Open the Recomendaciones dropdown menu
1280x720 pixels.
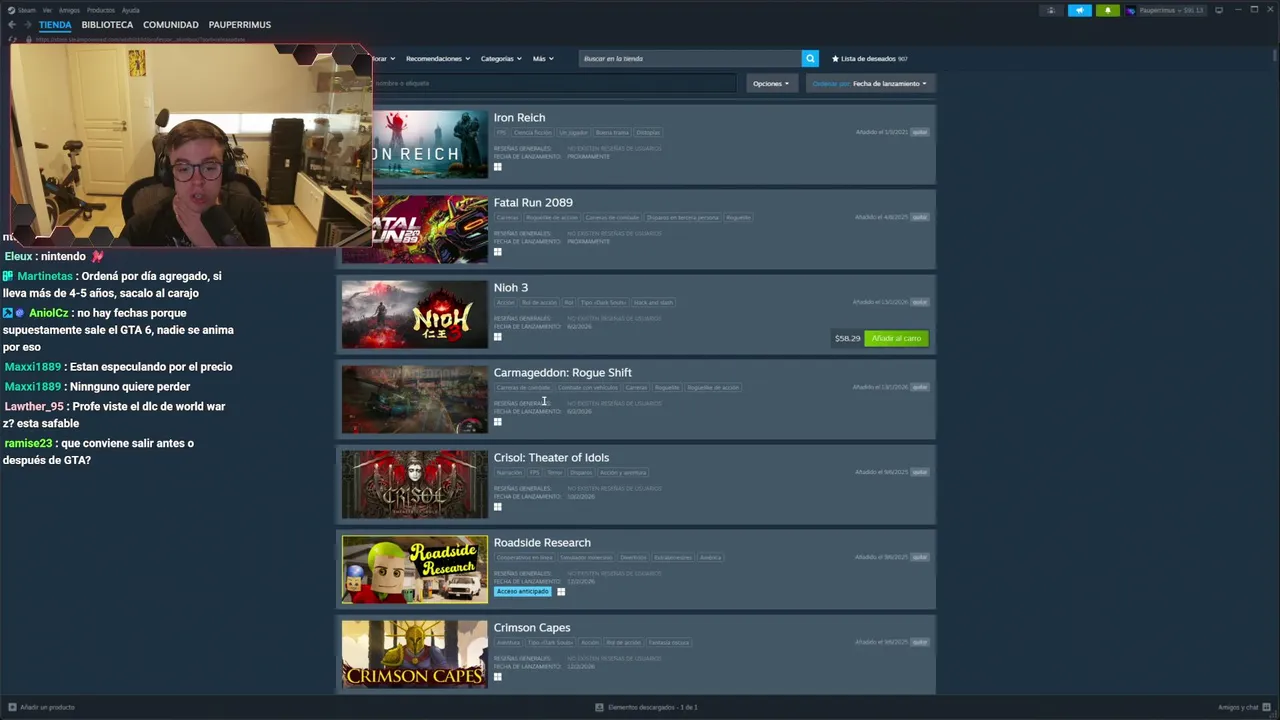pos(438,59)
